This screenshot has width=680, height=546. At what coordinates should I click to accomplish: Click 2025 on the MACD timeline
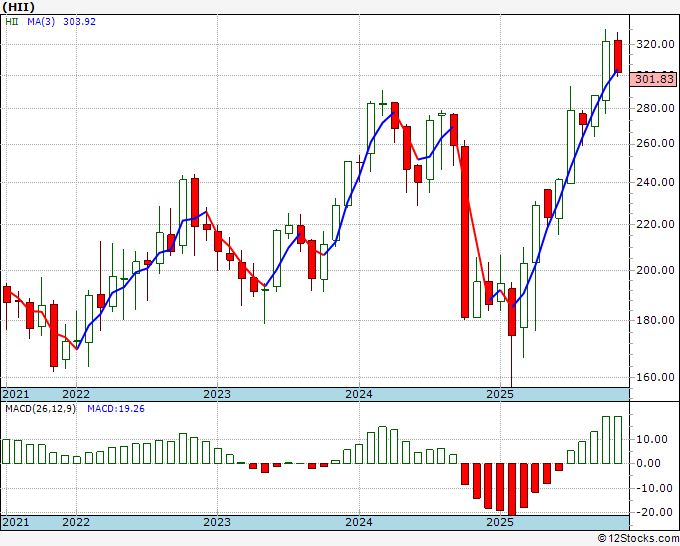pos(500,522)
